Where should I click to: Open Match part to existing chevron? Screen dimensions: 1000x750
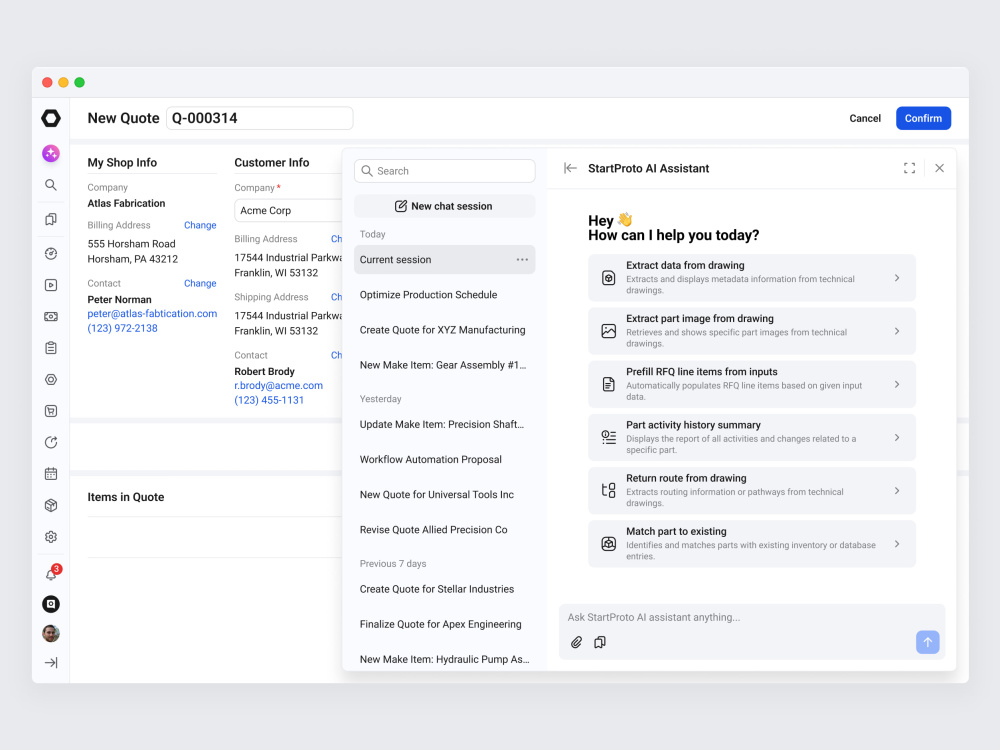coord(897,544)
